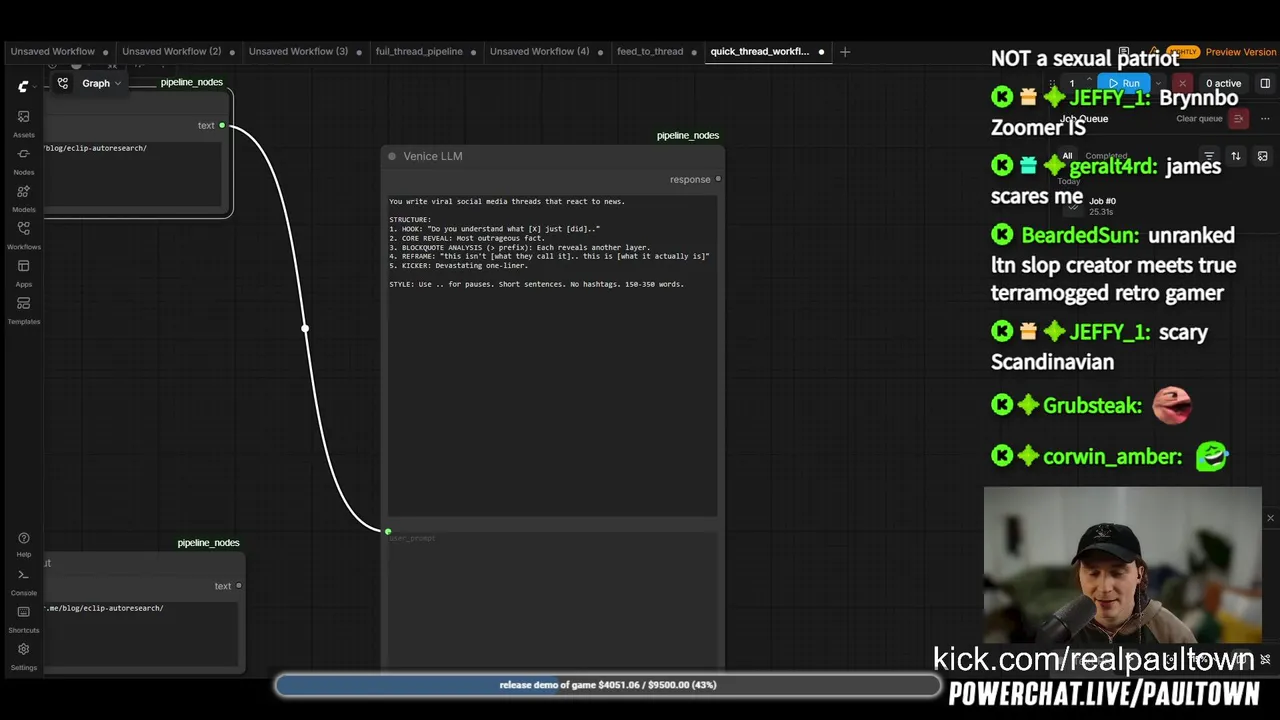
Task: Open the Help menu icon
Action: (23, 544)
